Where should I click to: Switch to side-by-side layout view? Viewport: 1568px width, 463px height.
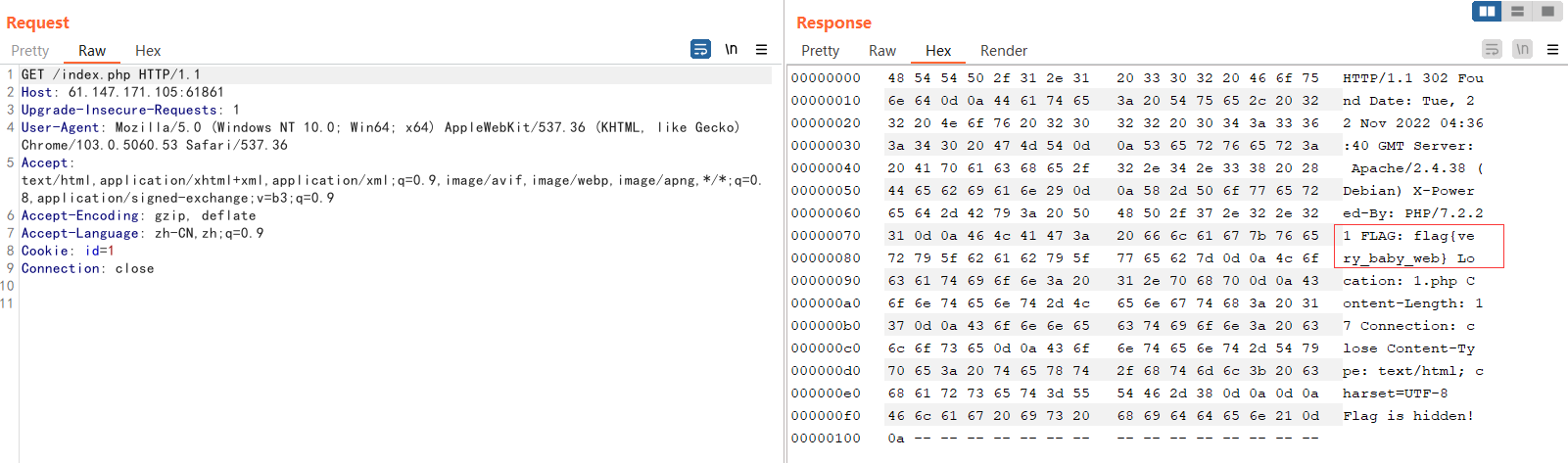click(x=1487, y=11)
